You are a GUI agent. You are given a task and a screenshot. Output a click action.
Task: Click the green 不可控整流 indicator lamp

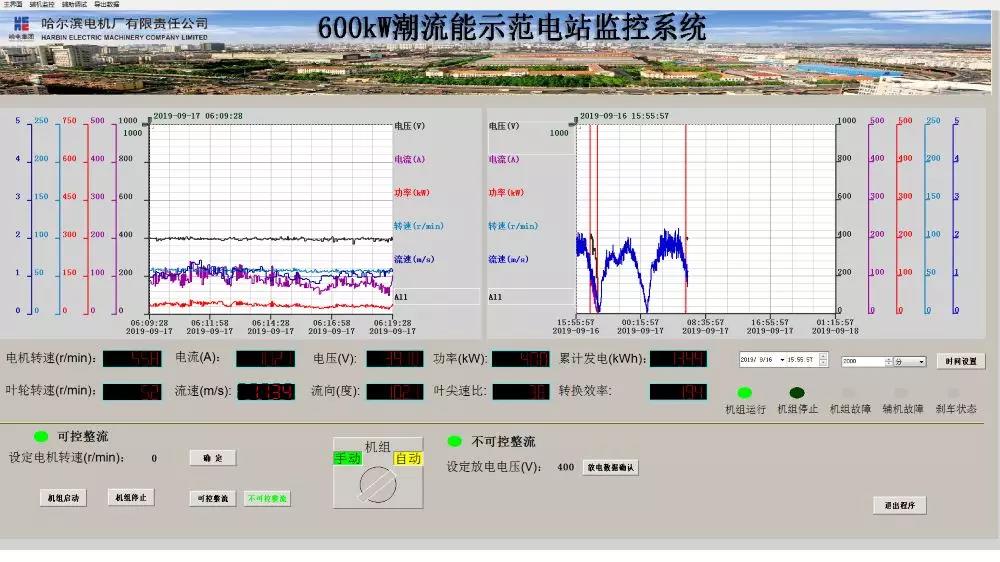pyautogui.click(x=454, y=441)
